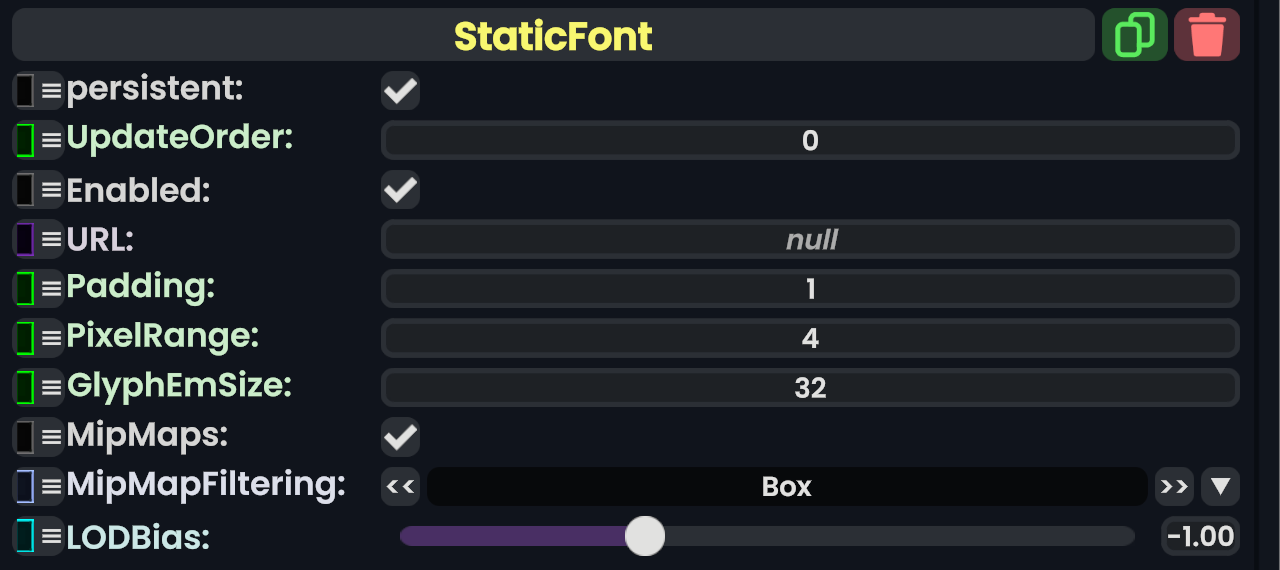Uncheck the Enabled checkbox

tap(400, 190)
